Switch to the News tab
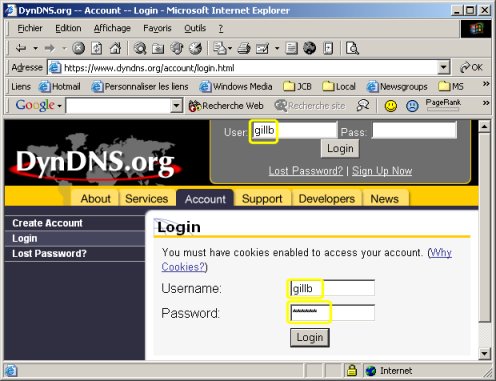 click(x=385, y=198)
